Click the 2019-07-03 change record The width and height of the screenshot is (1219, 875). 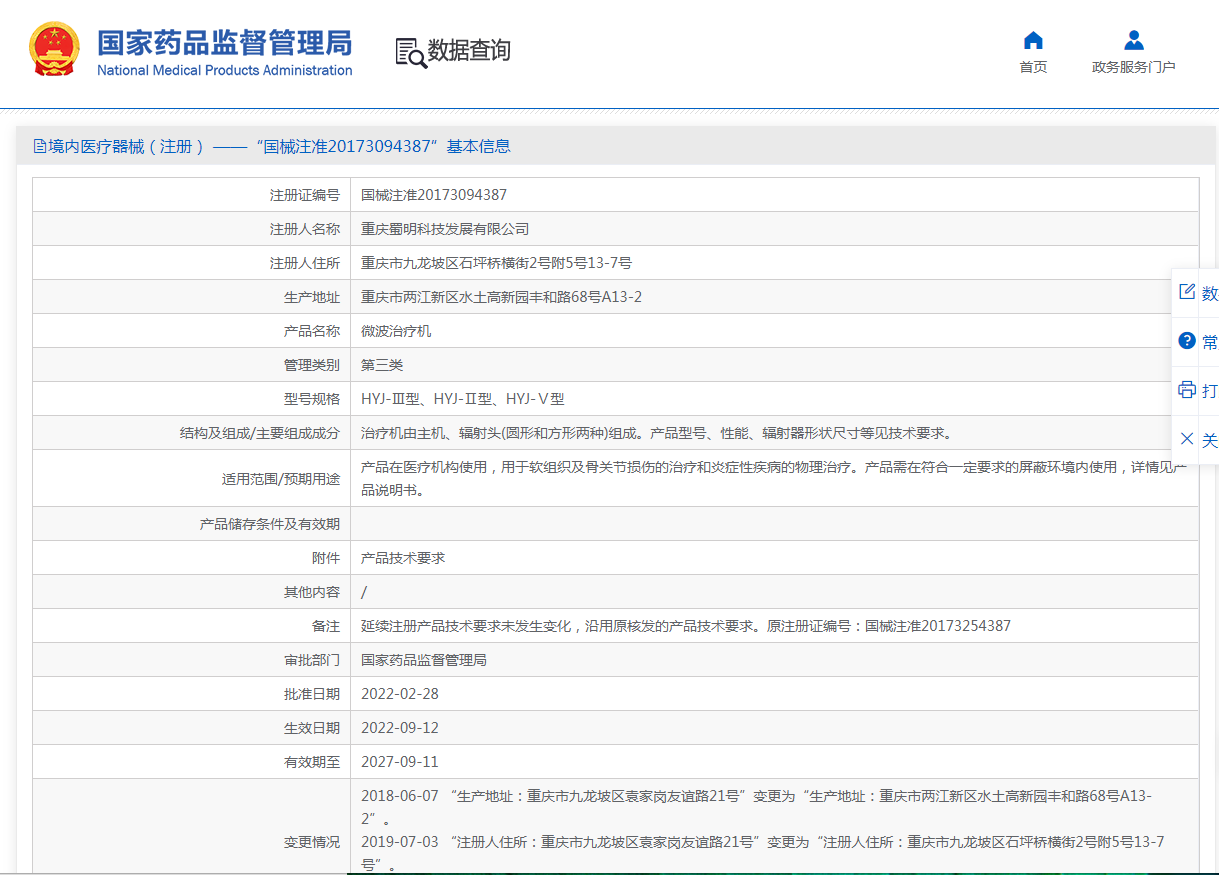point(763,852)
